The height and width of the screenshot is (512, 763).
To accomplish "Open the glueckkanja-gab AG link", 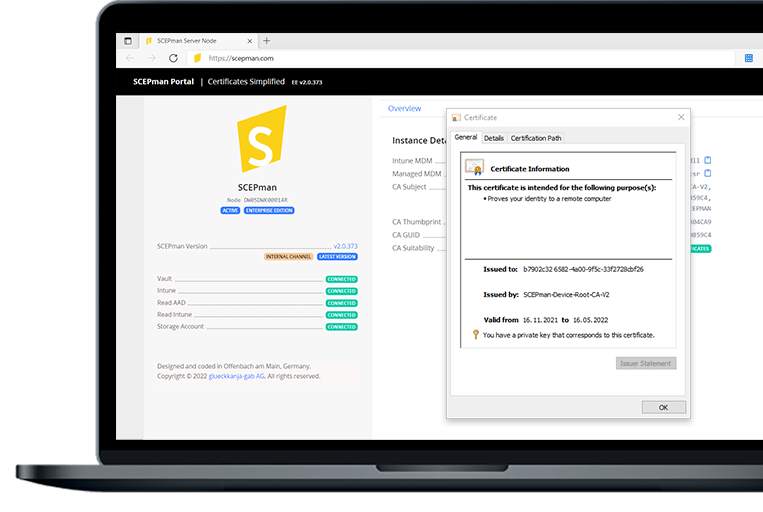I will click(236, 376).
